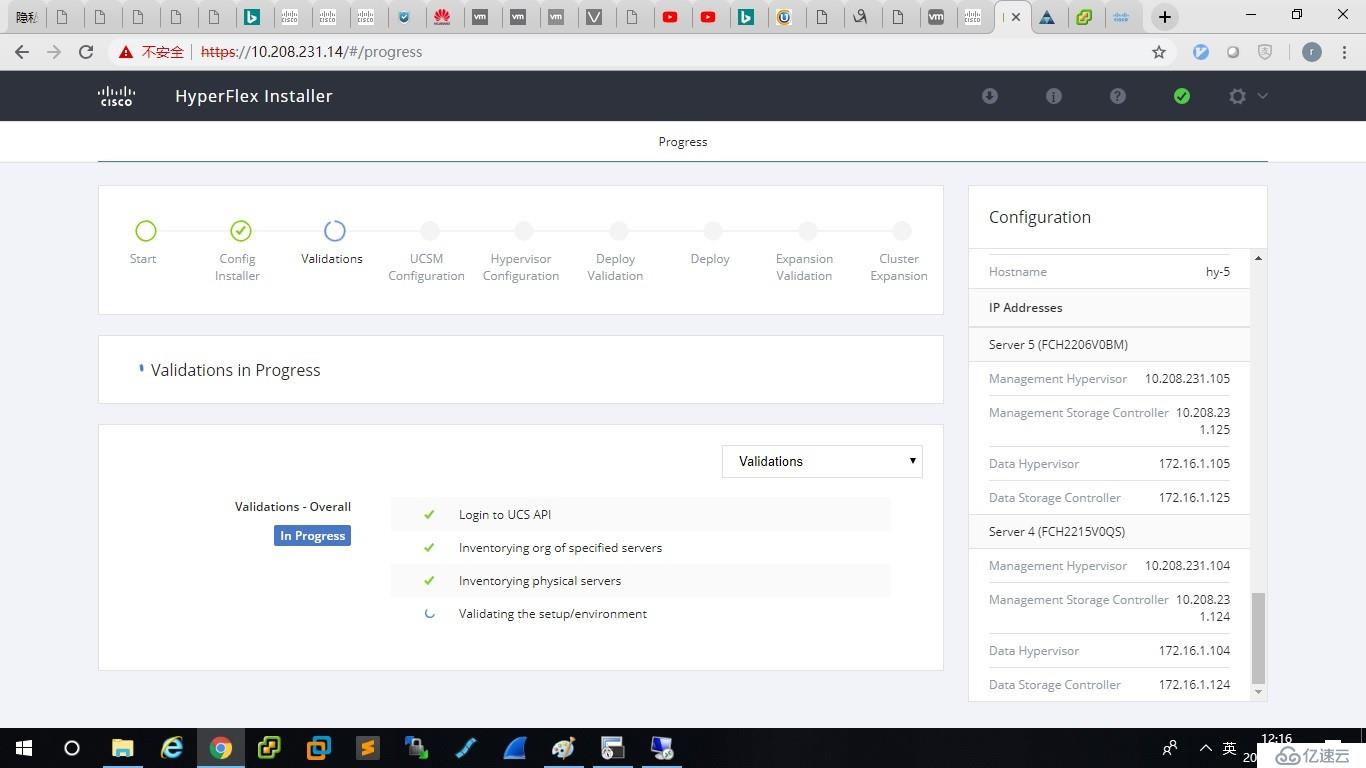Click the Validations in Progress text
The height and width of the screenshot is (768, 1366).
pos(236,370)
